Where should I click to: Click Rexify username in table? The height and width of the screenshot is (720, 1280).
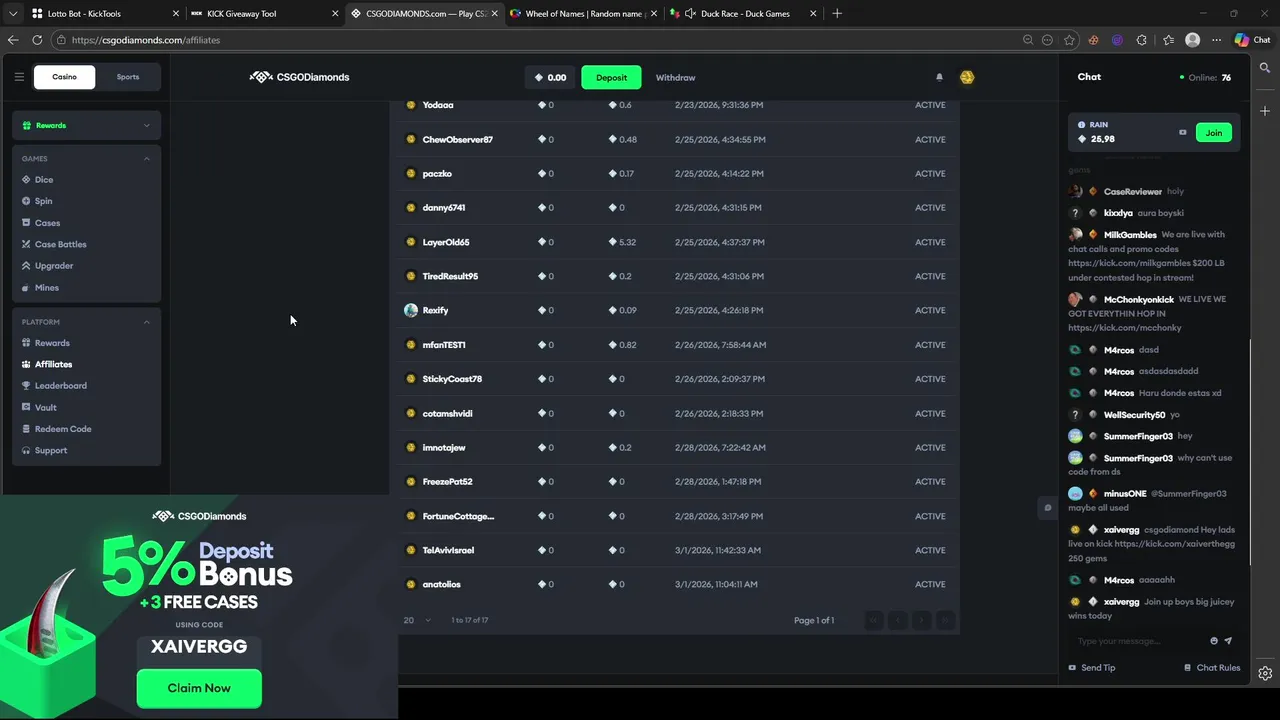click(435, 310)
